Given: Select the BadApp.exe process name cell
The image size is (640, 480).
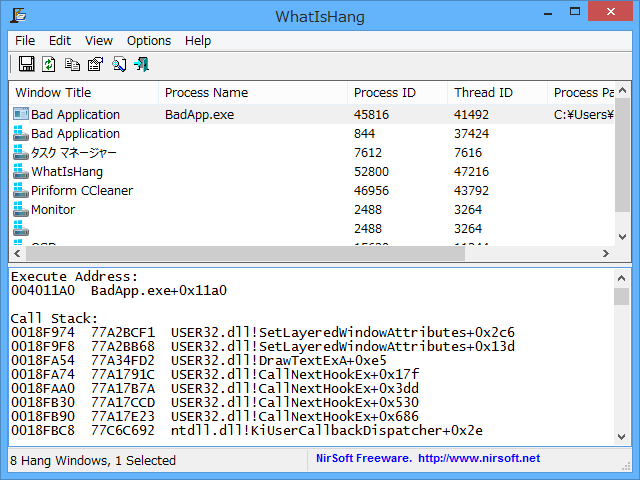Looking at the screenshot, I should [x=200, y=114].
